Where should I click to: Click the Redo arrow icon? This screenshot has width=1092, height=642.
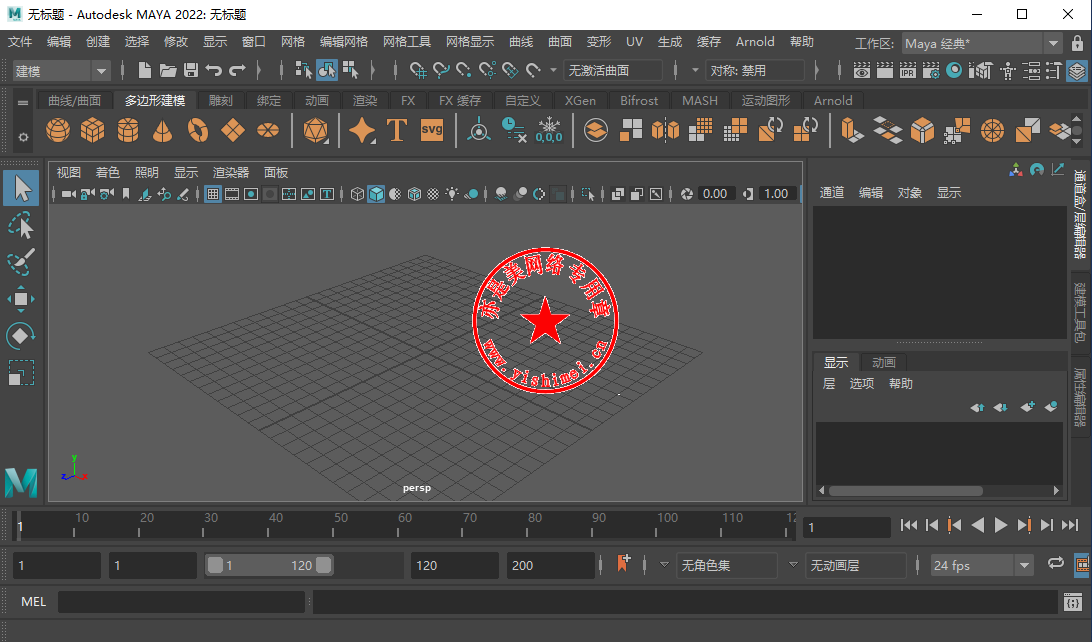coord(237,70)
